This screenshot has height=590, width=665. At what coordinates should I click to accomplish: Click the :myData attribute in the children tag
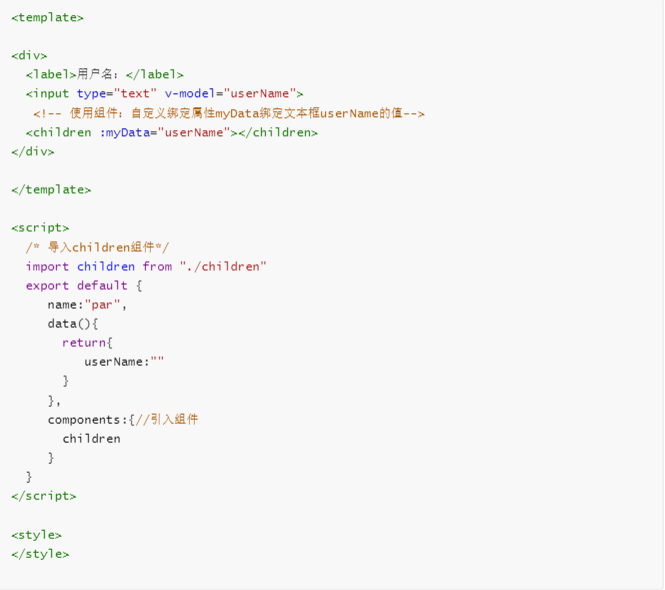pos(124,132)
